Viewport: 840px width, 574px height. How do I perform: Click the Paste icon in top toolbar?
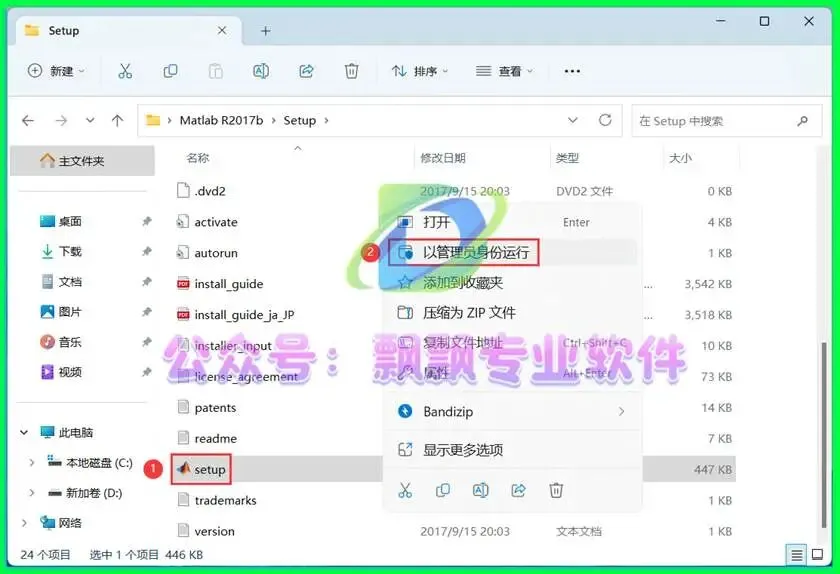click(x=215, y=71)
